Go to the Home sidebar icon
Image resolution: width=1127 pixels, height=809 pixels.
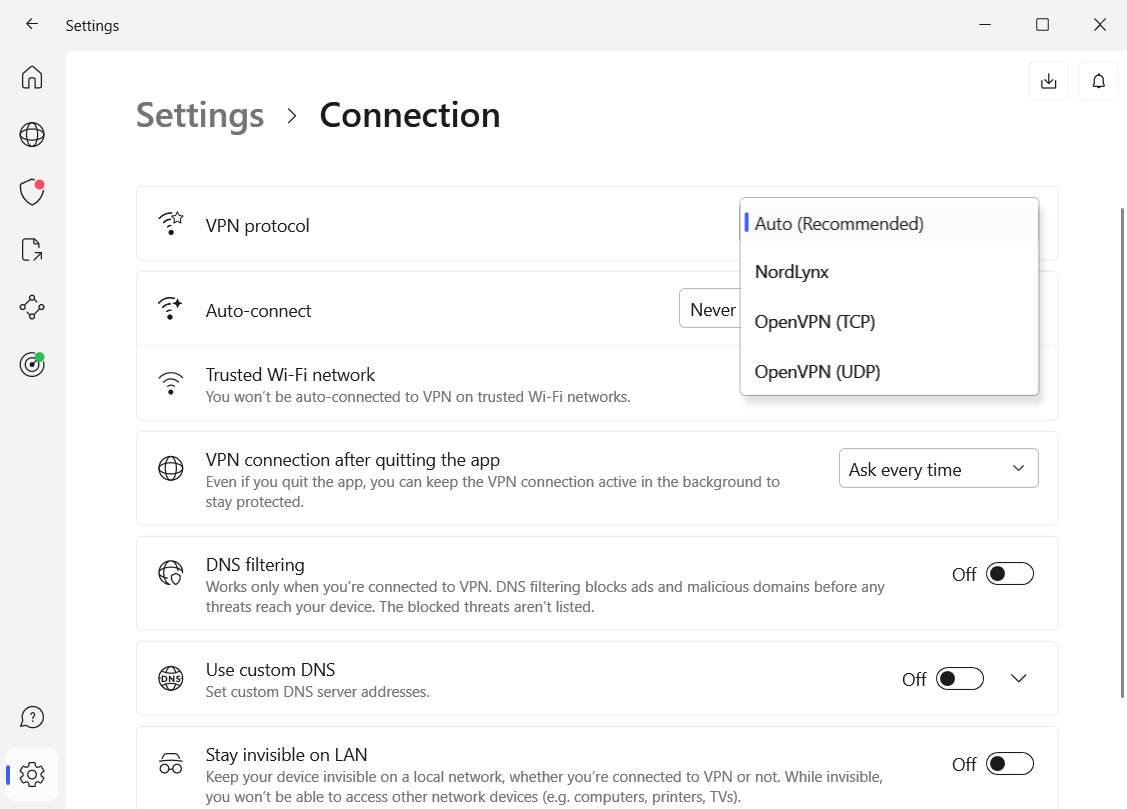[32, 78]
